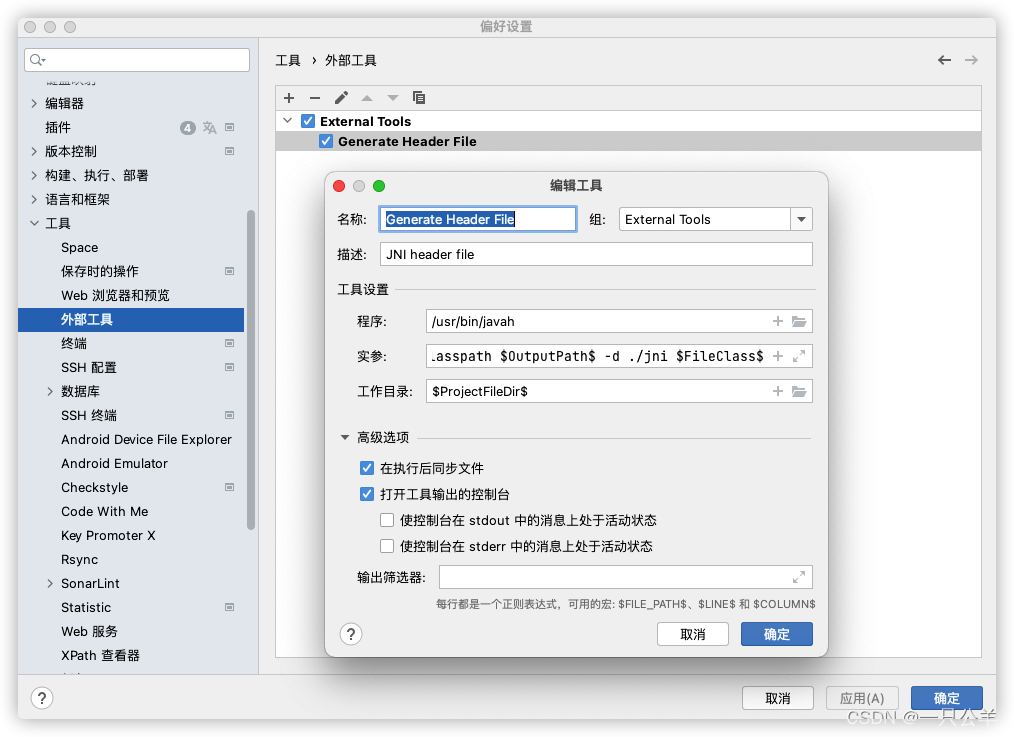1014x737 pixels.
Task: Click the 应用(A) button
Action: [x=861, y=697]
